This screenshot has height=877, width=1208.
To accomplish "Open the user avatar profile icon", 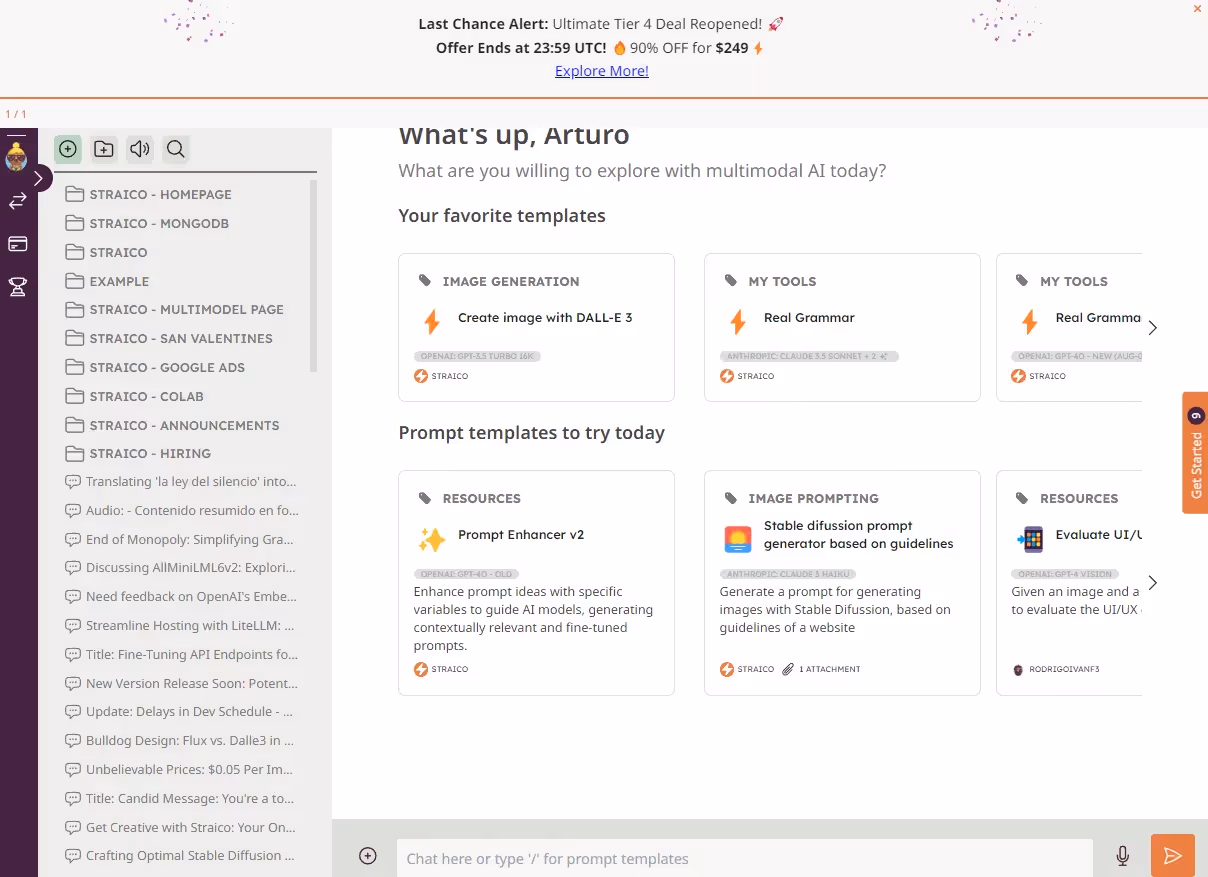I will pos(16,156).
